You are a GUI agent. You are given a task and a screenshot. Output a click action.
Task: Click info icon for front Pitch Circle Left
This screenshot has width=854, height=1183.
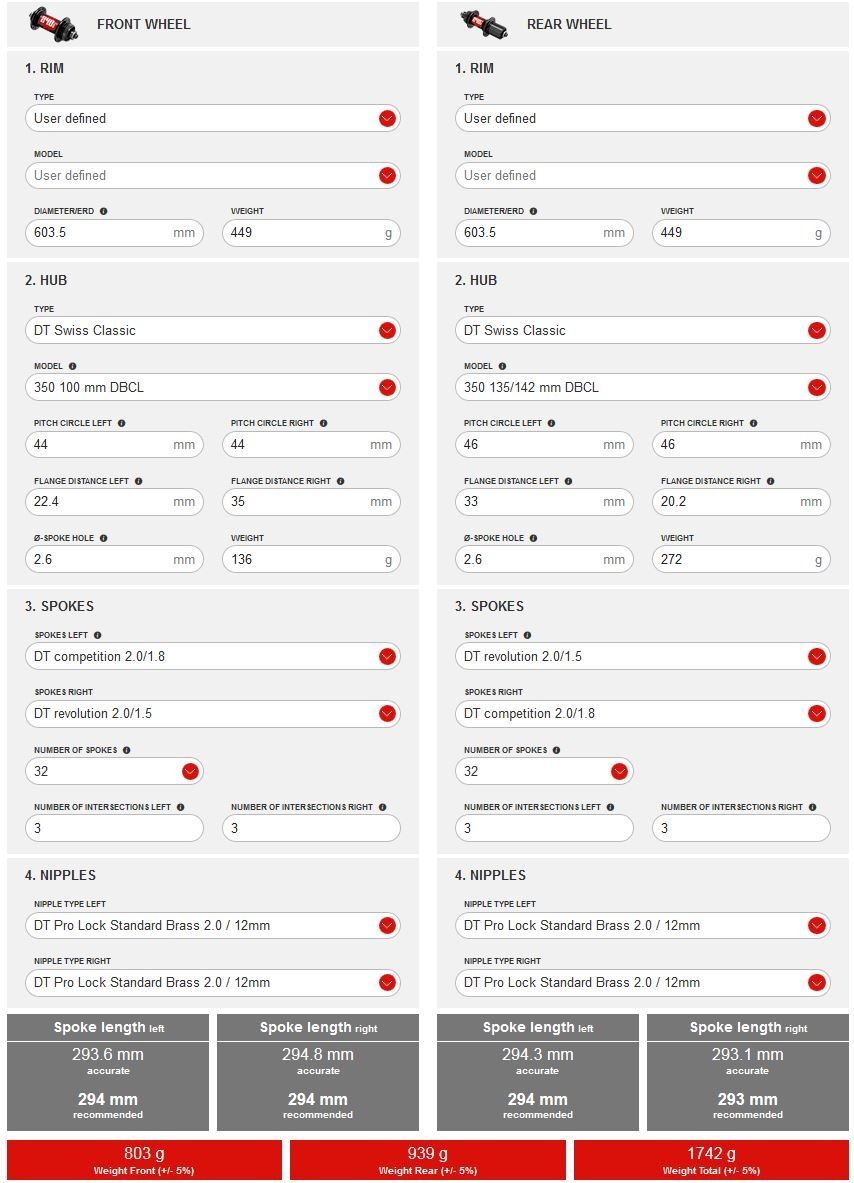coord(121,423)
